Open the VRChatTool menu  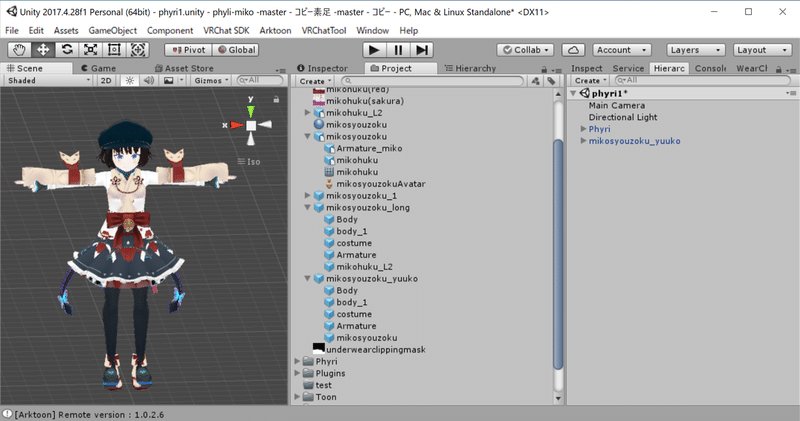324,31
